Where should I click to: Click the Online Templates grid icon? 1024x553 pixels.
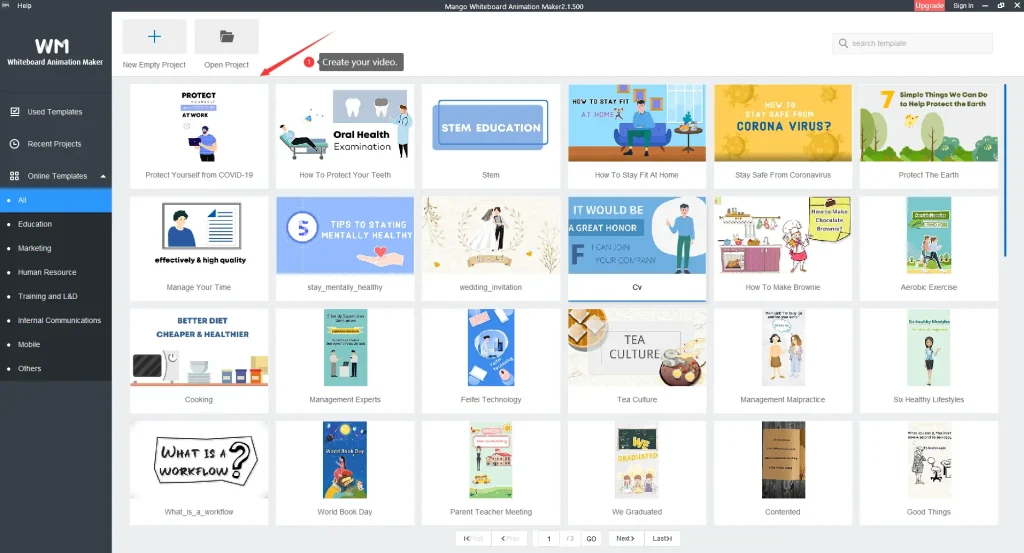coord(14,176)
